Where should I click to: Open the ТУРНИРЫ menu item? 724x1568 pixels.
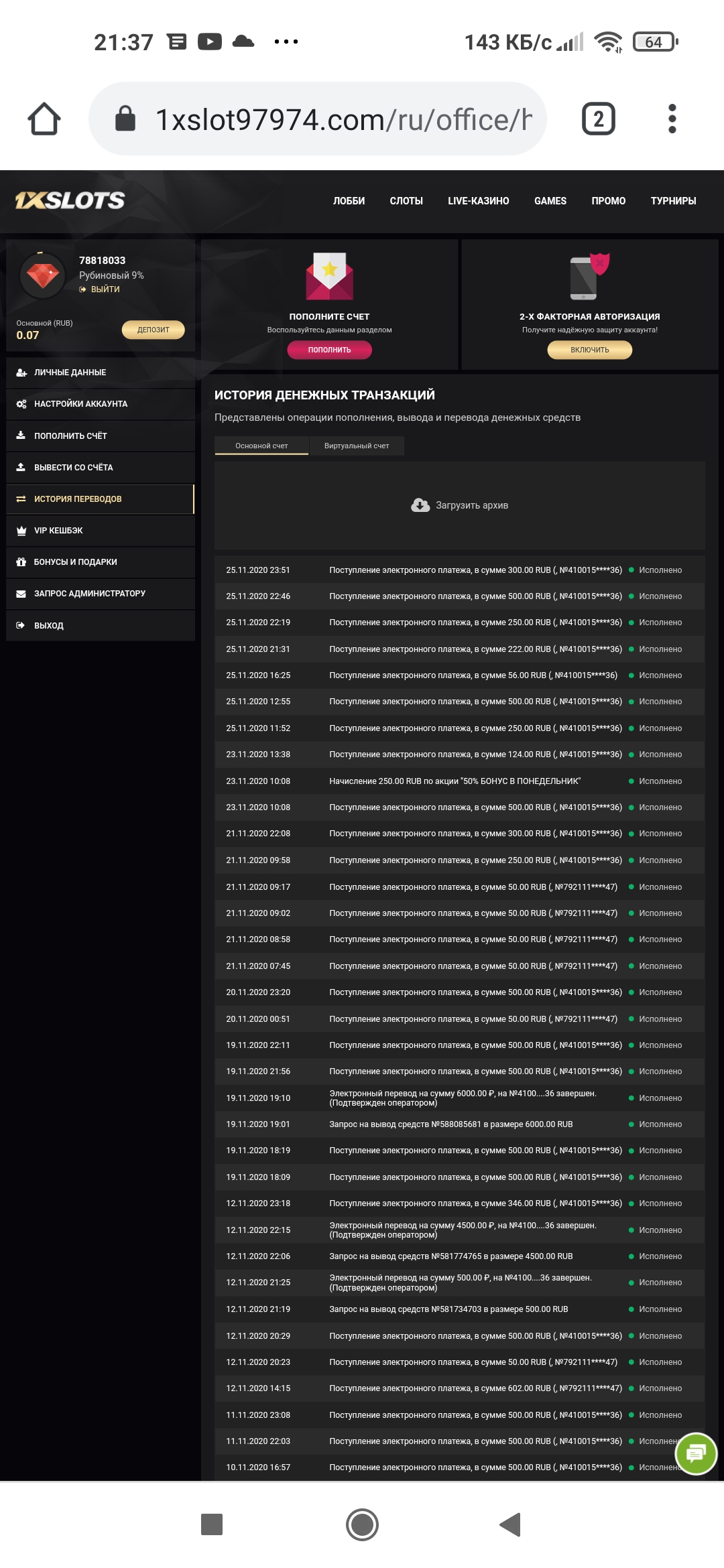point(673,201)
